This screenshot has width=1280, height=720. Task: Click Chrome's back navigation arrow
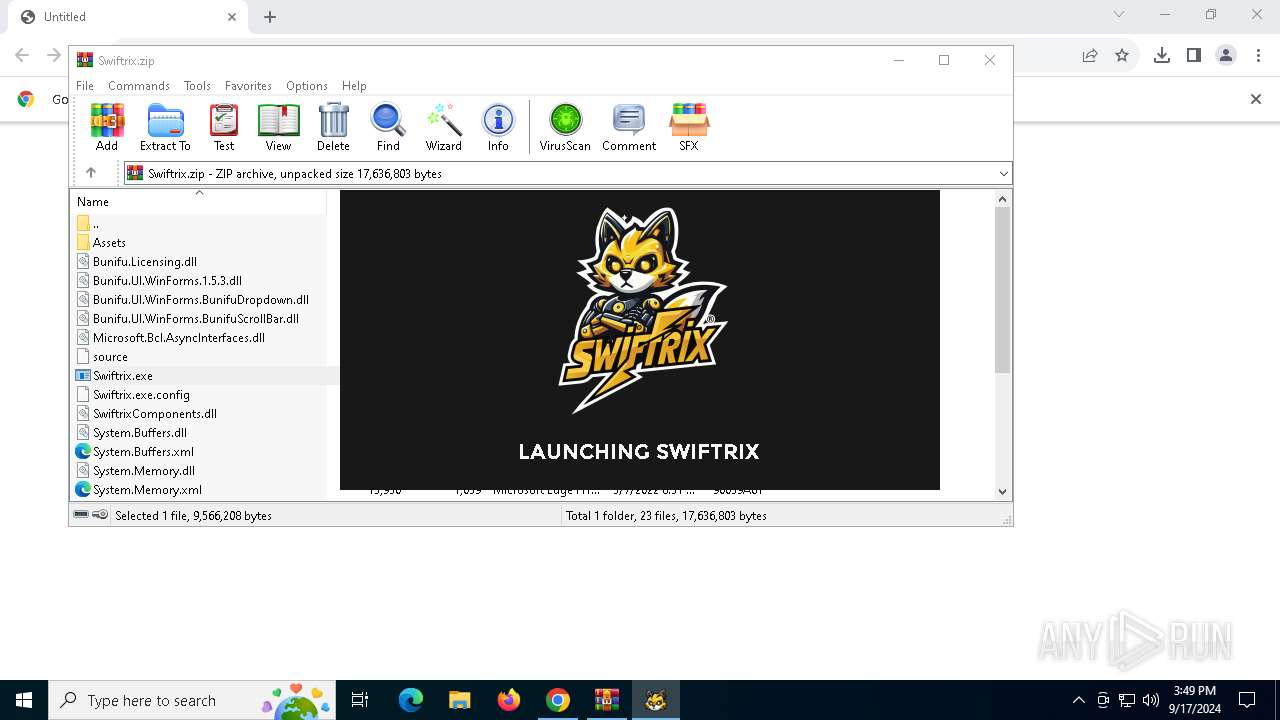coord(22,56)
